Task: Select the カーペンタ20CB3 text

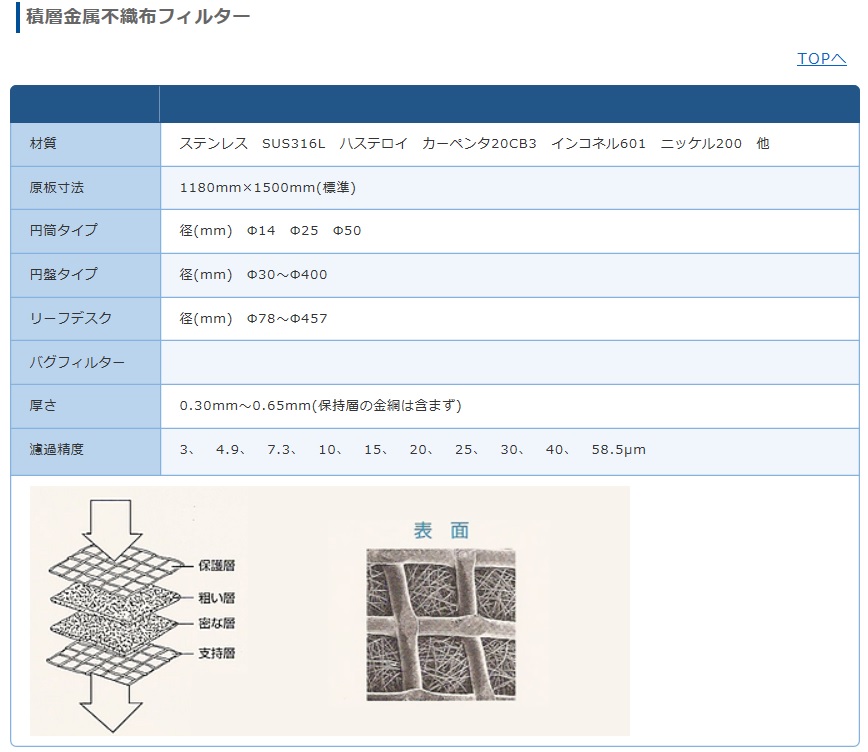Action: [479, 143]
